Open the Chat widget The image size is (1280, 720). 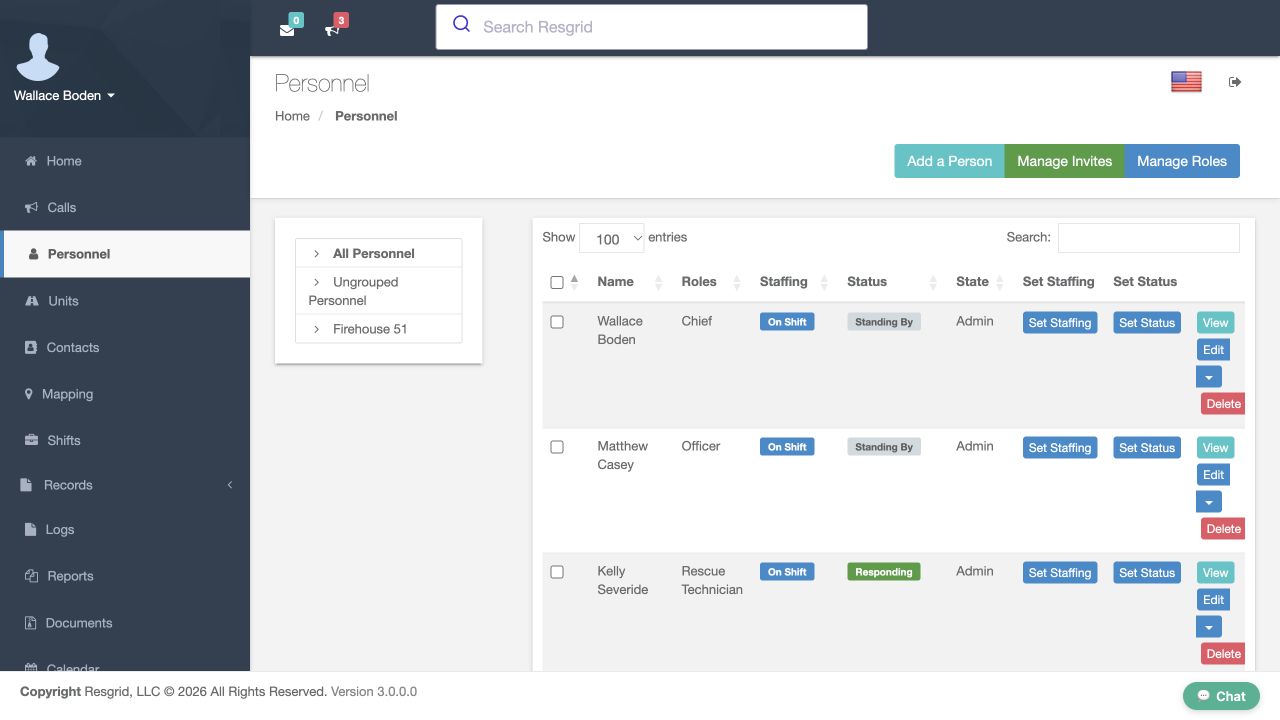click(x=1221, y=696)
